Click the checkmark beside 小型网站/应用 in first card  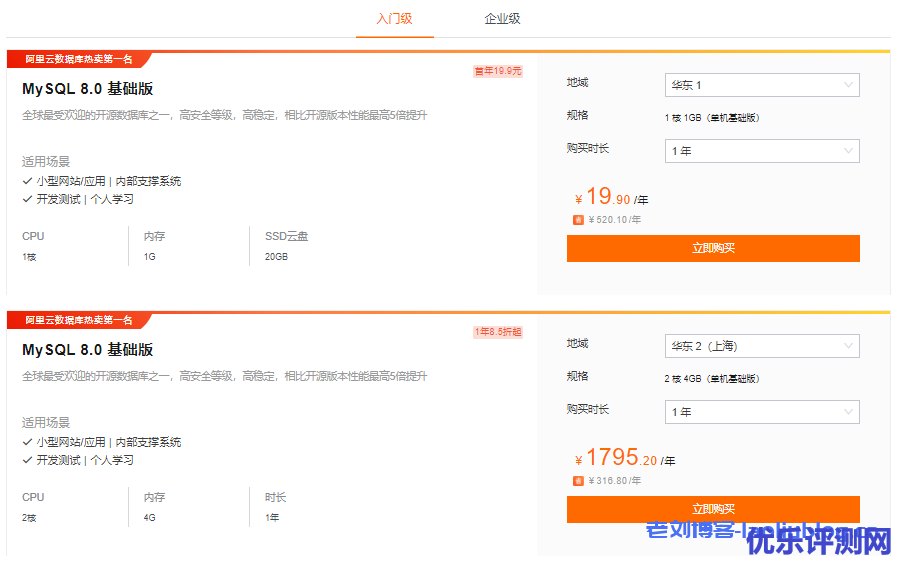(x=27, y=182)
